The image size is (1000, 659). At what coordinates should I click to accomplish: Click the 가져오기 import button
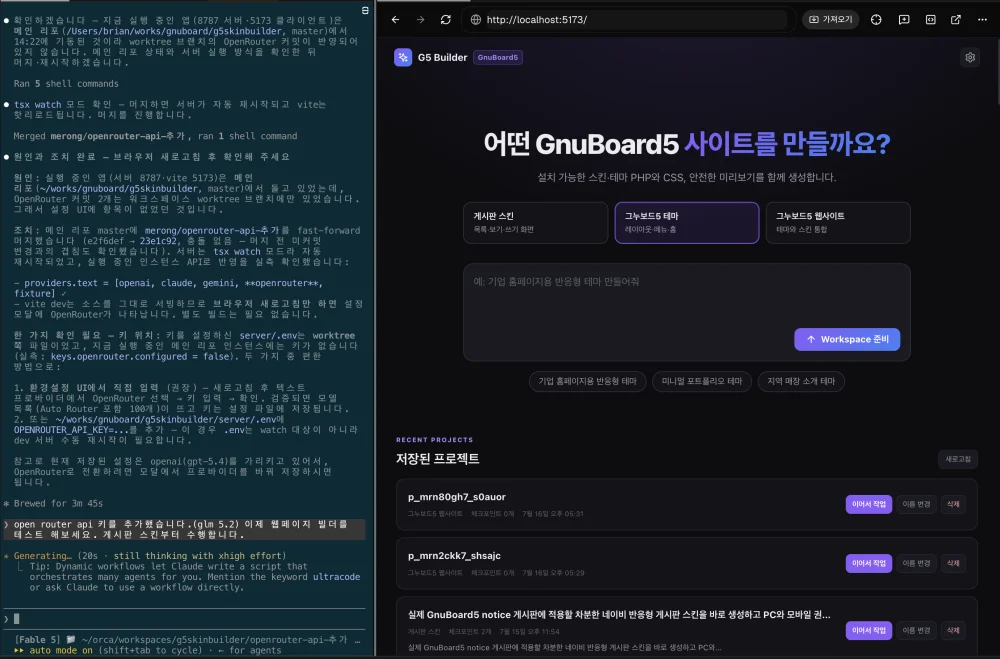(x=830, y=20)
